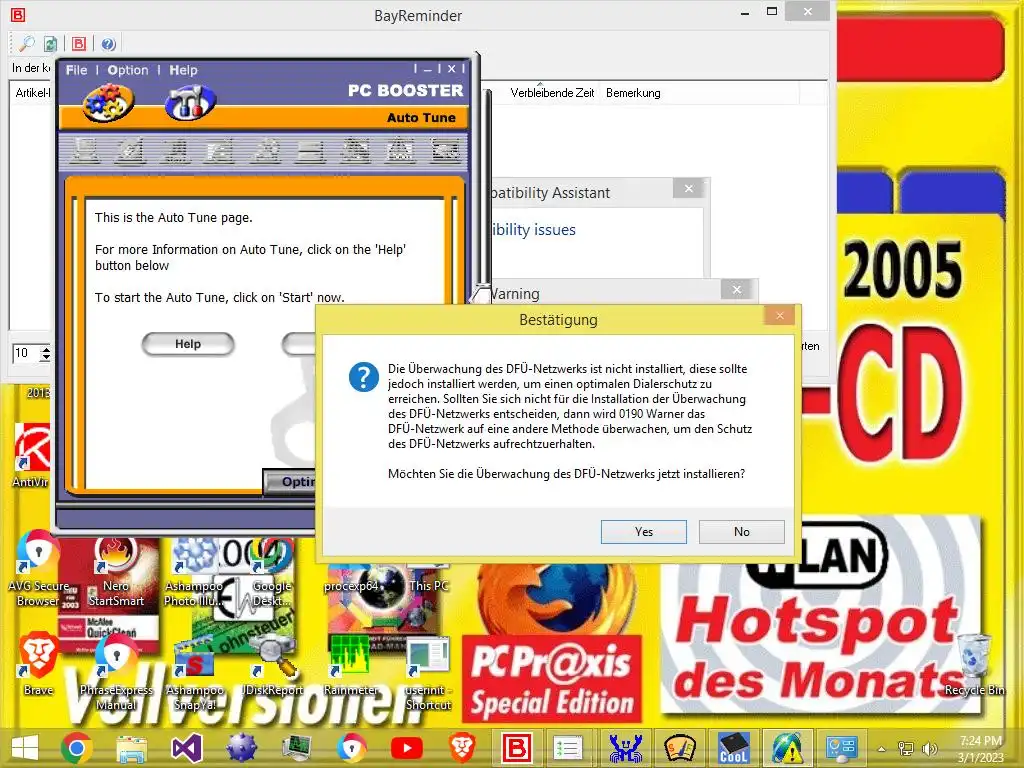
Task: Click the Bemerkung column header
Action: pyautogui.click(x=633, y=93)
